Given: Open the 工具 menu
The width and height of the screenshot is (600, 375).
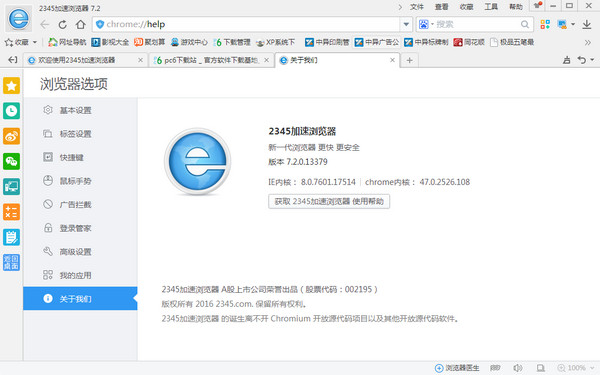Looking at the screenshot, I should tap(491, 7).
